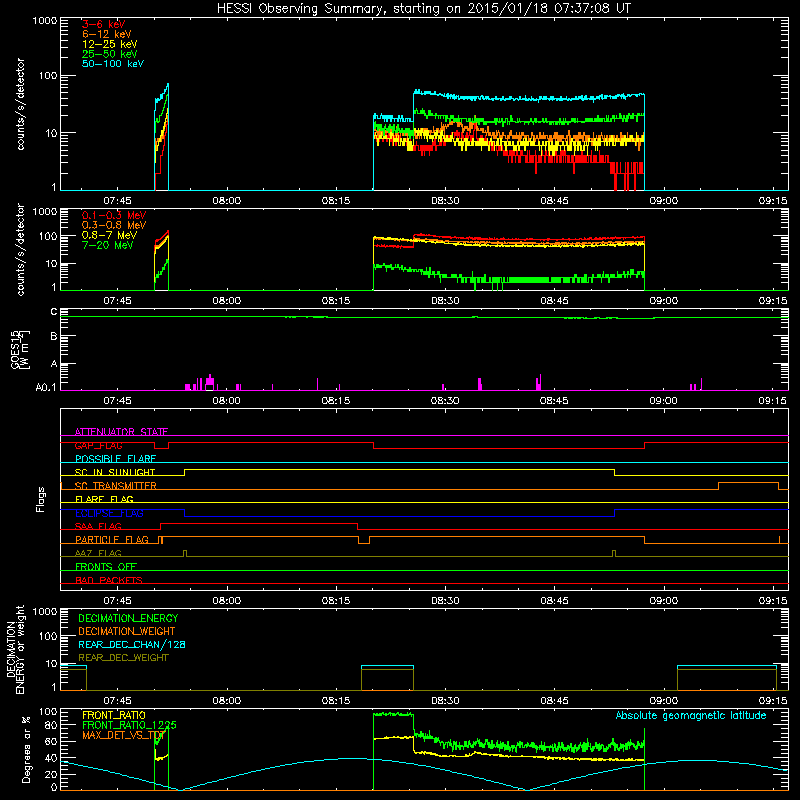
Task: Click the '0.8-7 MeV' legend entry
Action: pos(109,235)
